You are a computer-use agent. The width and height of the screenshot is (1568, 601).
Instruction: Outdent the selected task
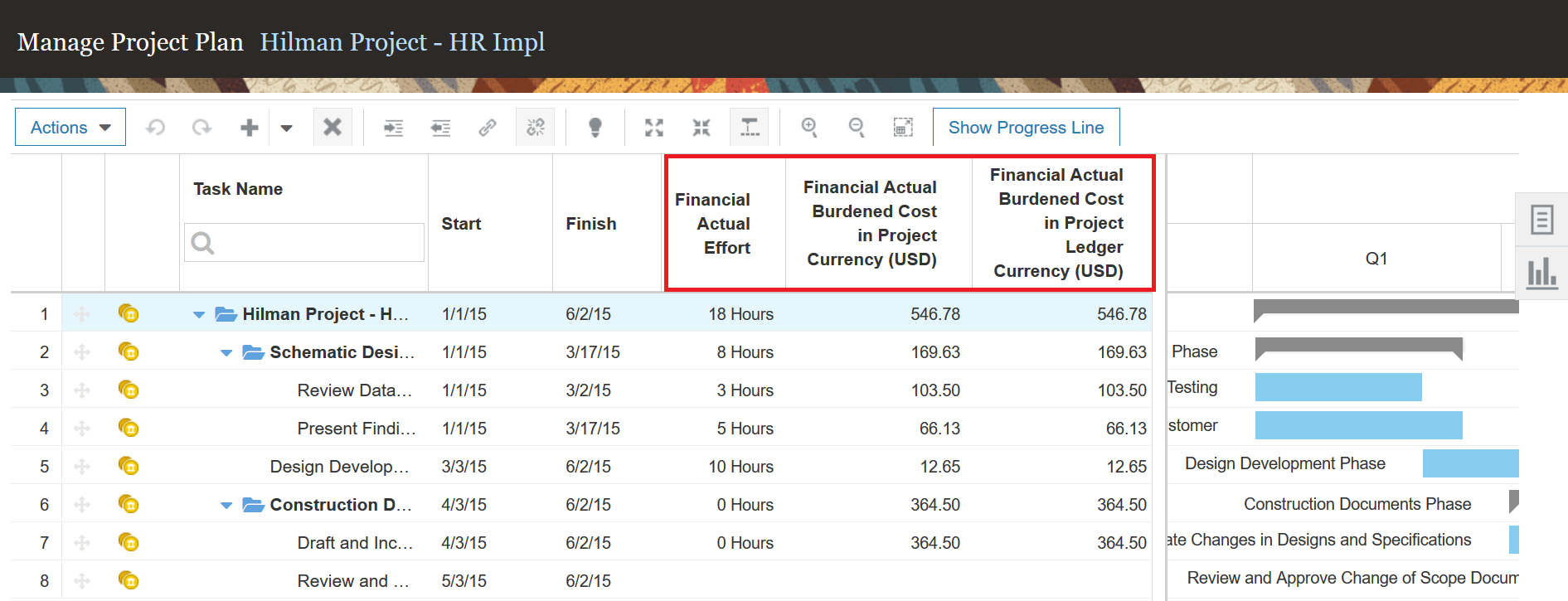tap(440, 128)
